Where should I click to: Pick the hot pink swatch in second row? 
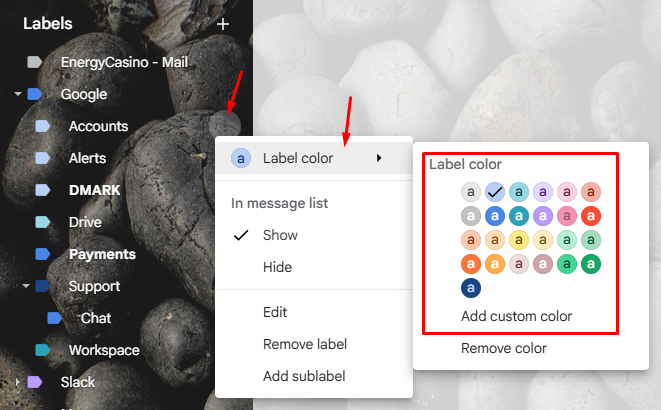(x=567, y=216)
